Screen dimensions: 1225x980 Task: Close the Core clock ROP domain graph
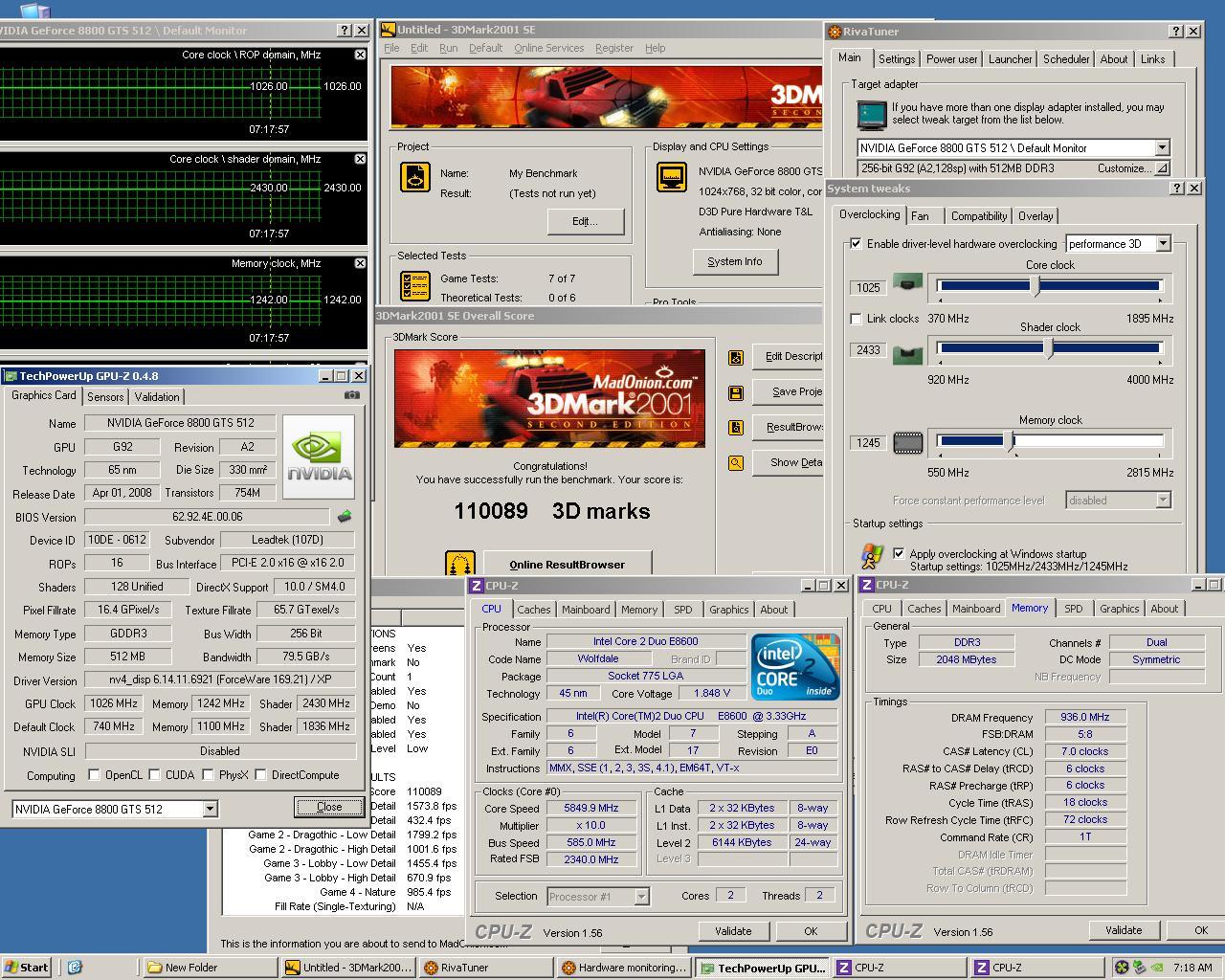click(360, 55)
